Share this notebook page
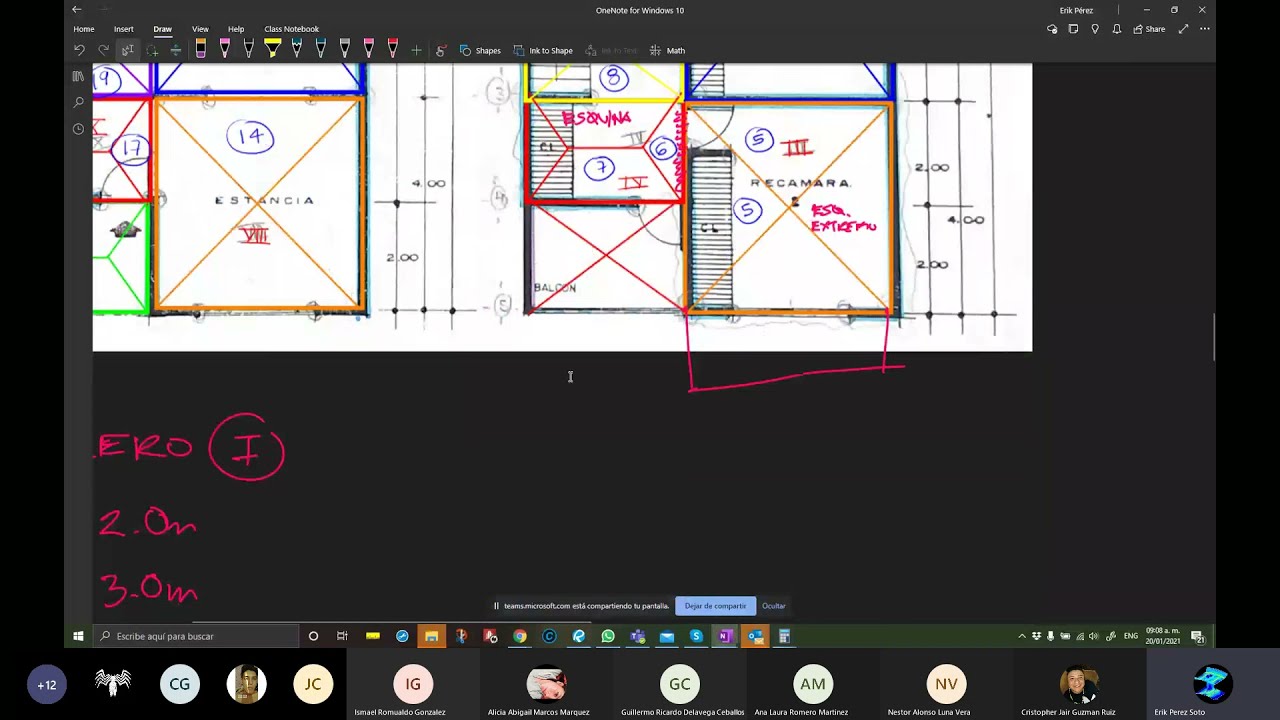Image resolution: width=1280 pixels, height=720 pixels. [x=1149, y=29]
